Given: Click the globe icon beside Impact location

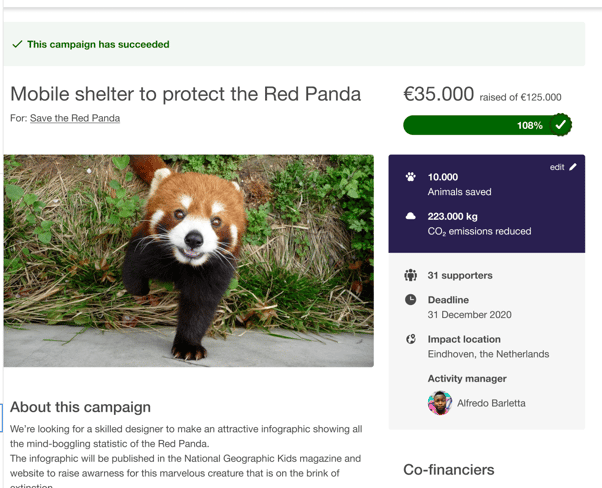Looking at the screenshot, I should (x=411, y=339).
